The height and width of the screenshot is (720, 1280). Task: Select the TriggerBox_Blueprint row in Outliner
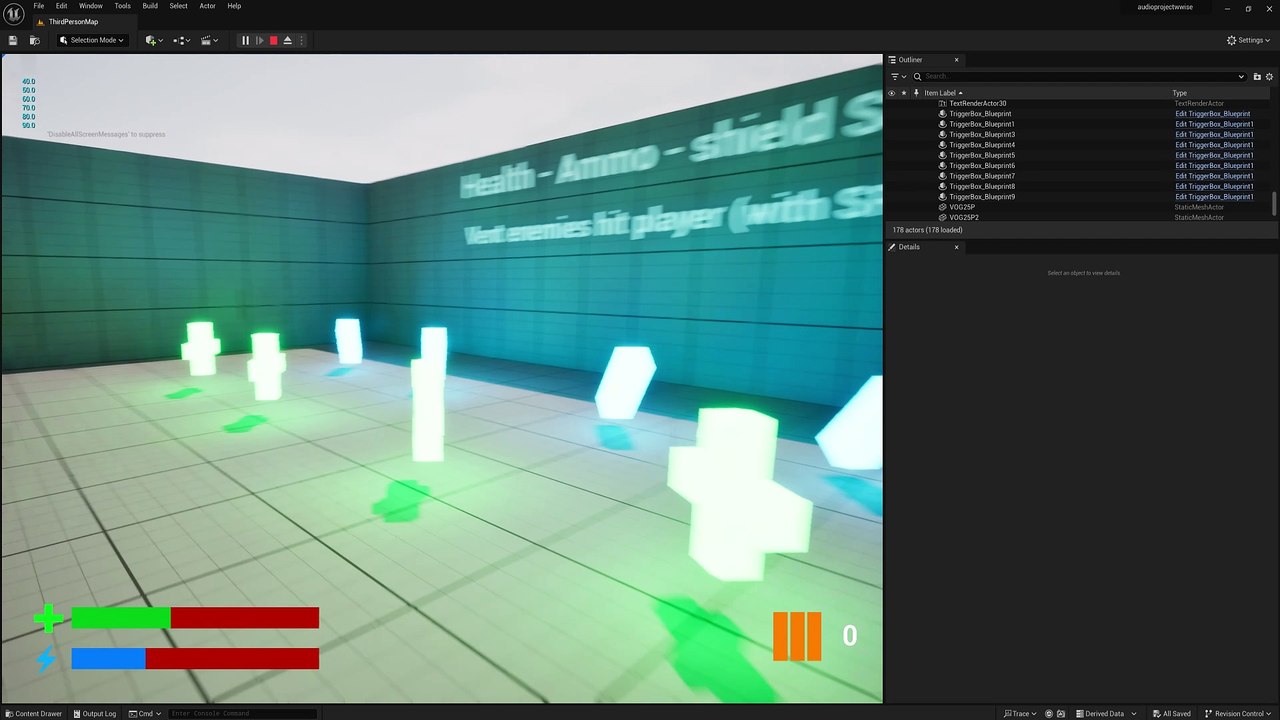[980, 114]
